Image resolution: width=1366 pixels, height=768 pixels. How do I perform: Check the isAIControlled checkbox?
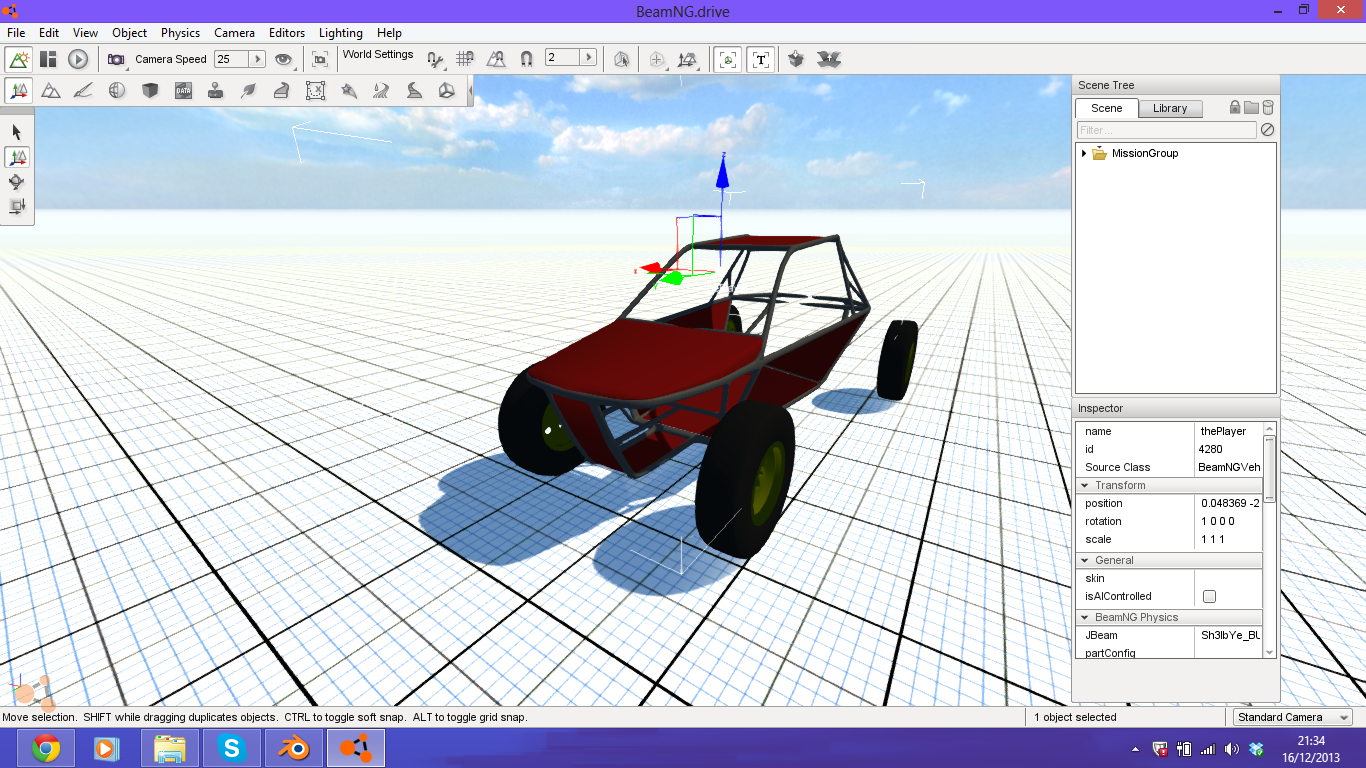pyautogui.click(x=1209, y=597)
